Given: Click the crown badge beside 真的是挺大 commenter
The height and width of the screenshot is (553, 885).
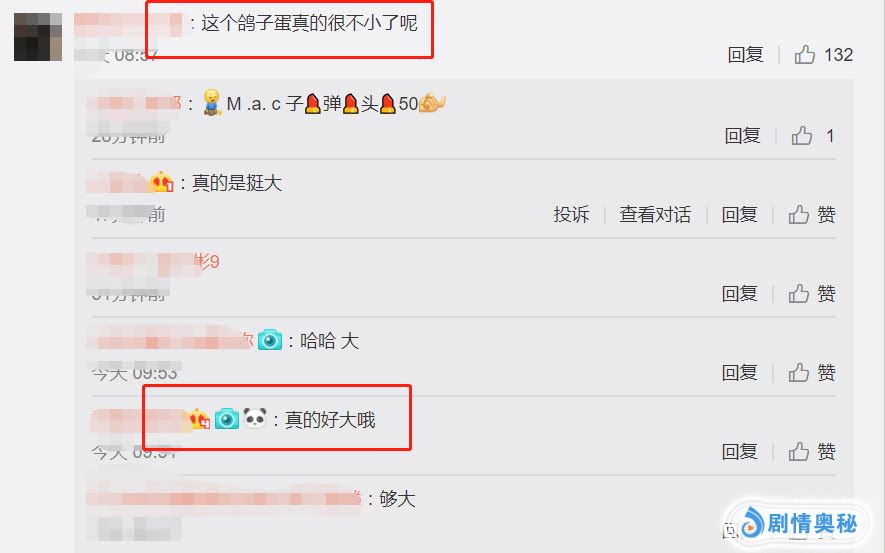Looking at the screenshot, I should click(x=163, y=182).
